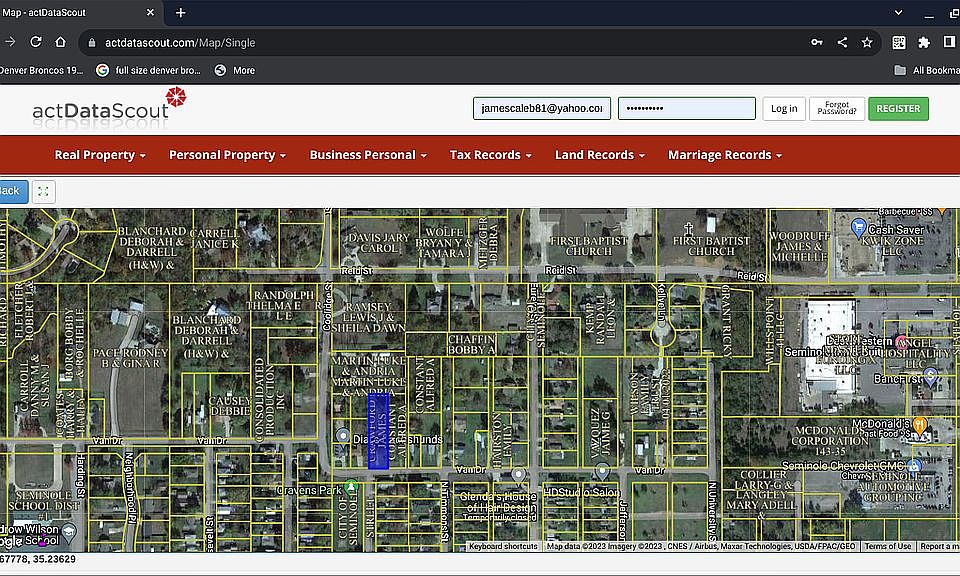
Task: Go to the browser home page icon
Action: 60,42
